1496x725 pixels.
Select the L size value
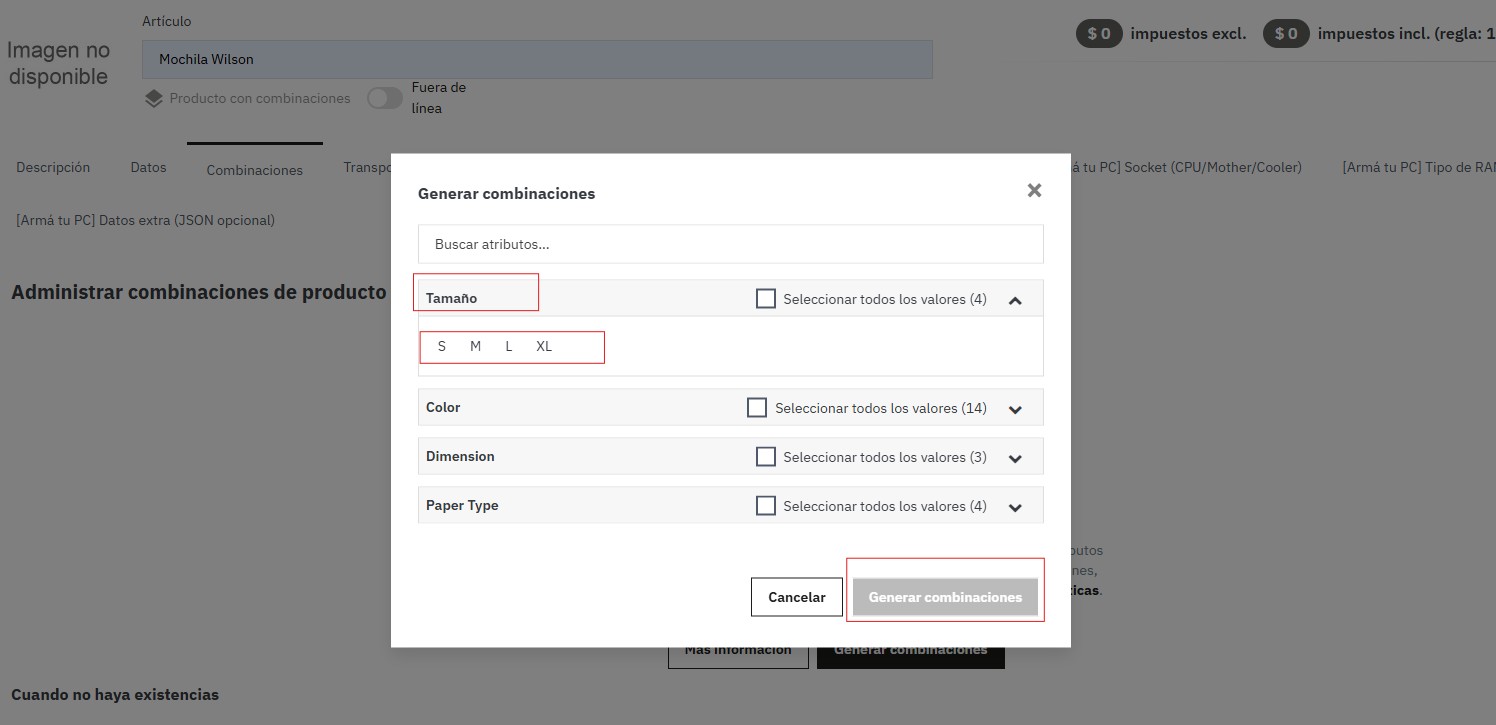[508, 346]
